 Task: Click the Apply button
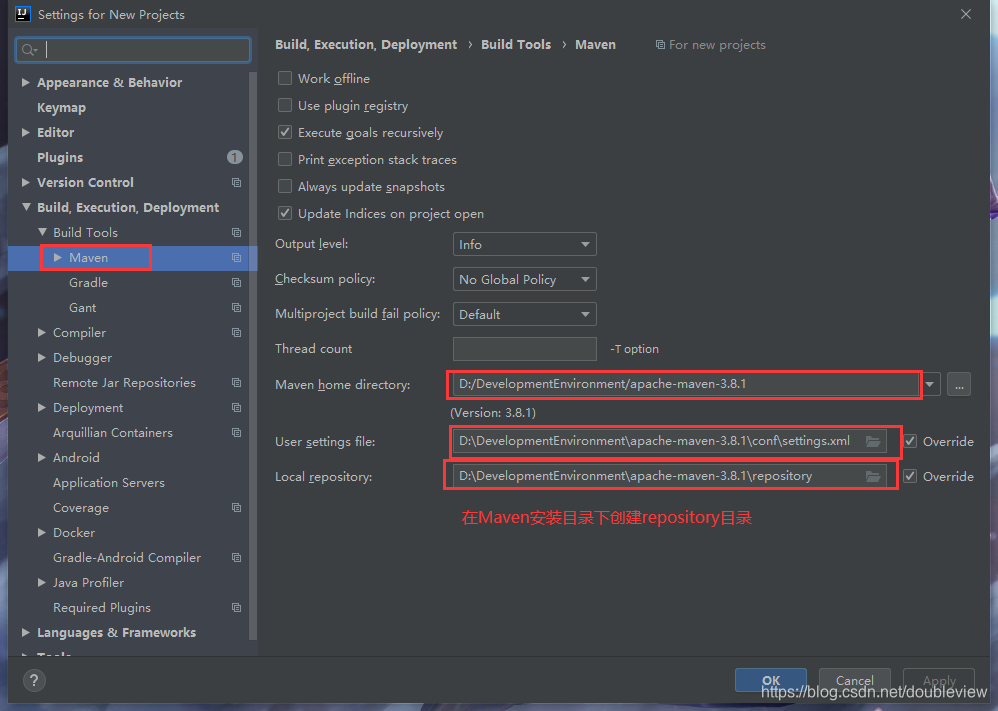[939, 680]
